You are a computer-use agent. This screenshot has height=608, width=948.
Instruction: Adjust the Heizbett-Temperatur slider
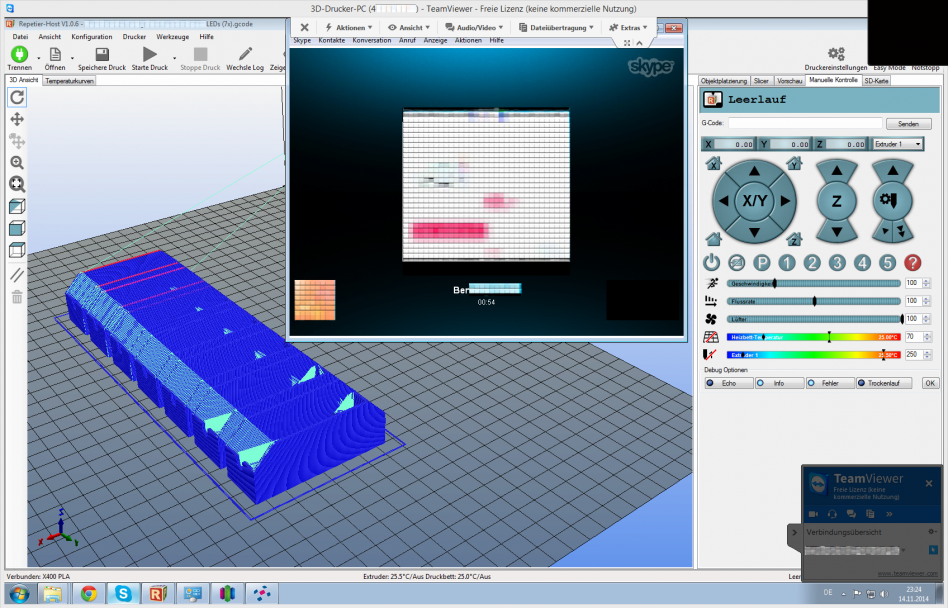pyautogui.click(x=814, y=337)
